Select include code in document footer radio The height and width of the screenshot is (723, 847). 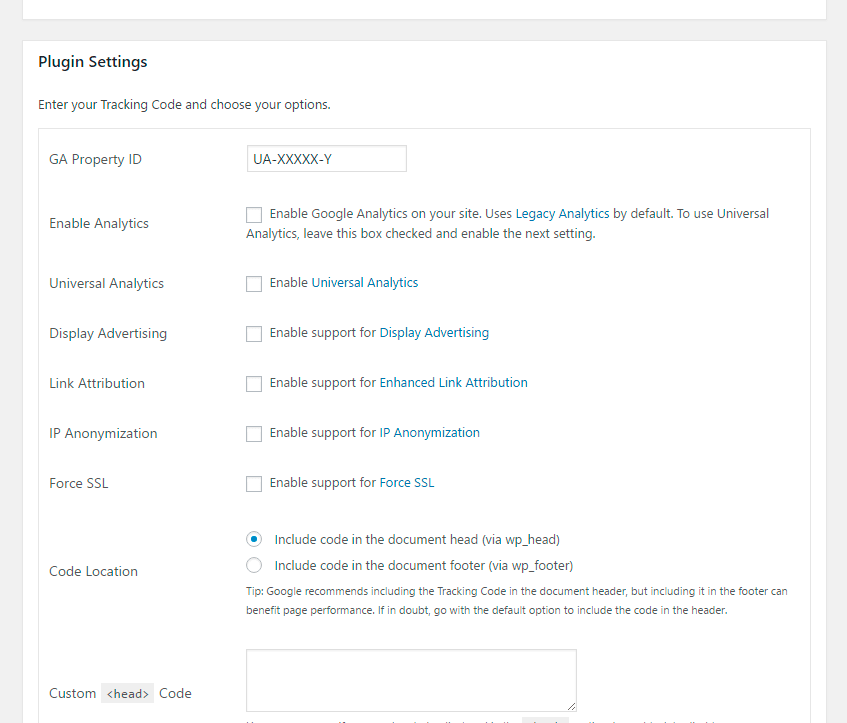tap(254, 565)
